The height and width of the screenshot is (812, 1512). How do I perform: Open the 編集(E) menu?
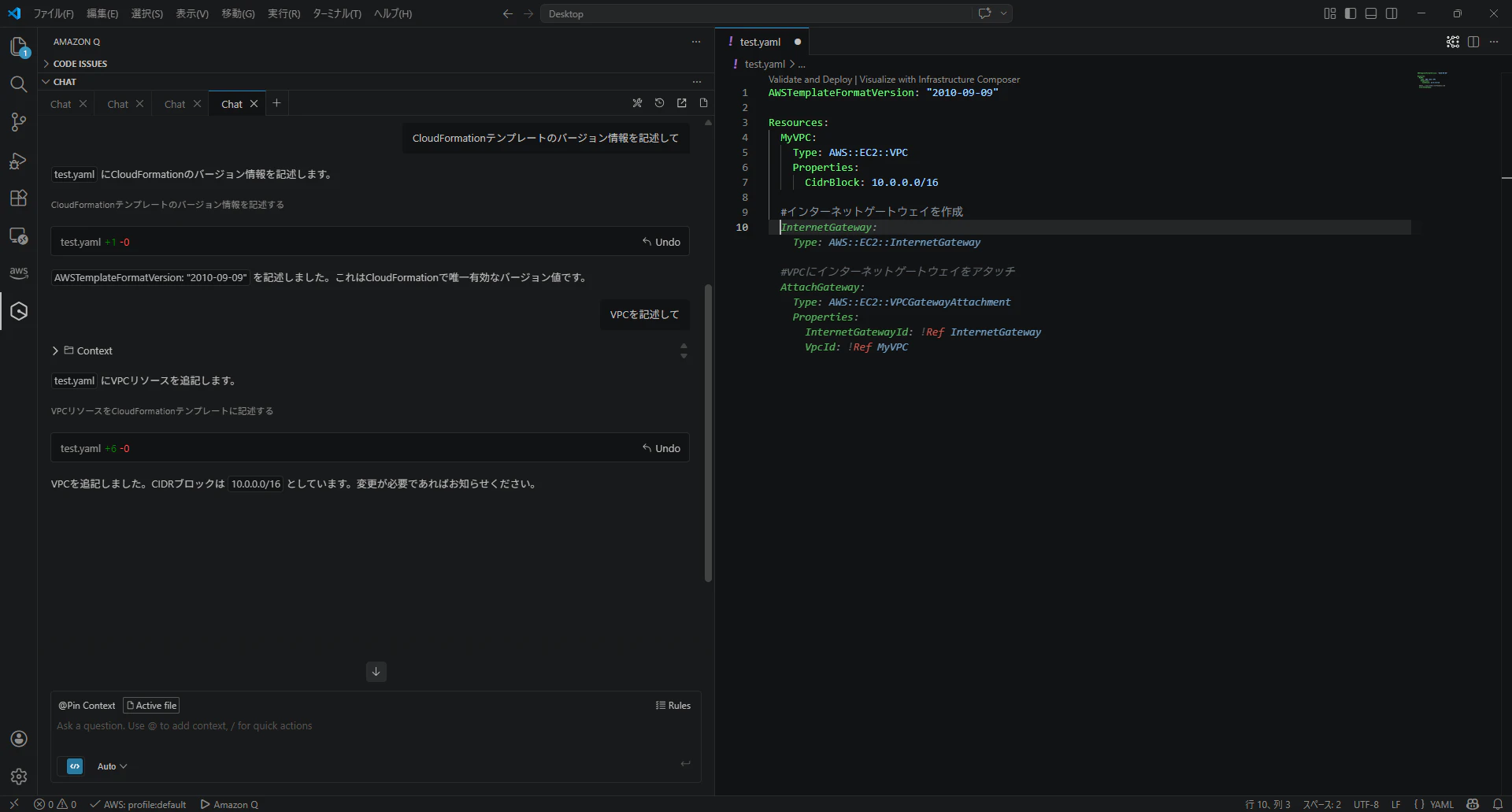point(102,13)
